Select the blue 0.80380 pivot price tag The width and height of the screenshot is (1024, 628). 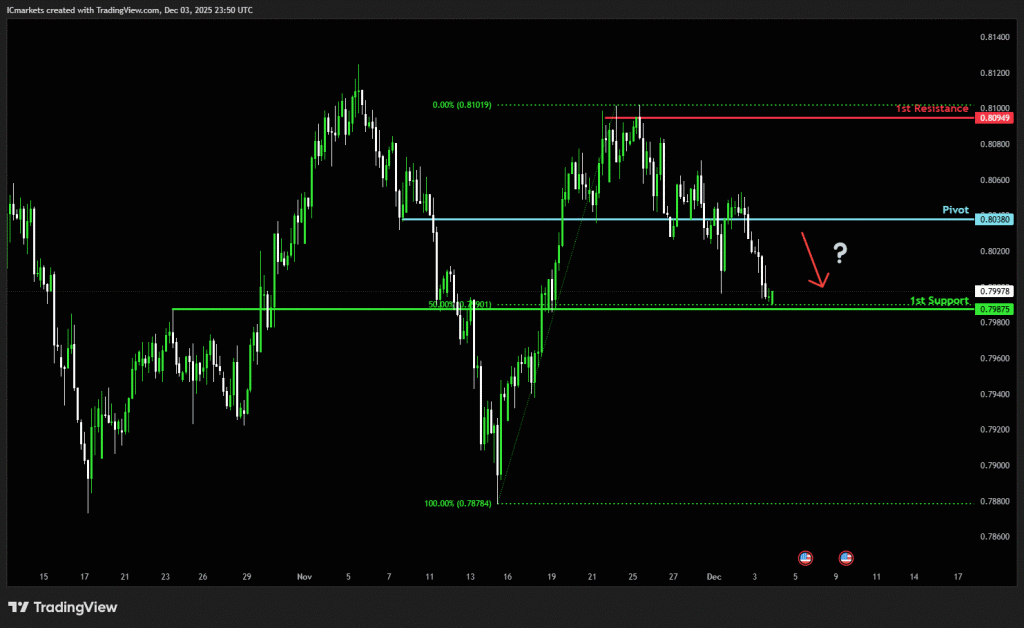pyautogui.click(x=996, y=219)
